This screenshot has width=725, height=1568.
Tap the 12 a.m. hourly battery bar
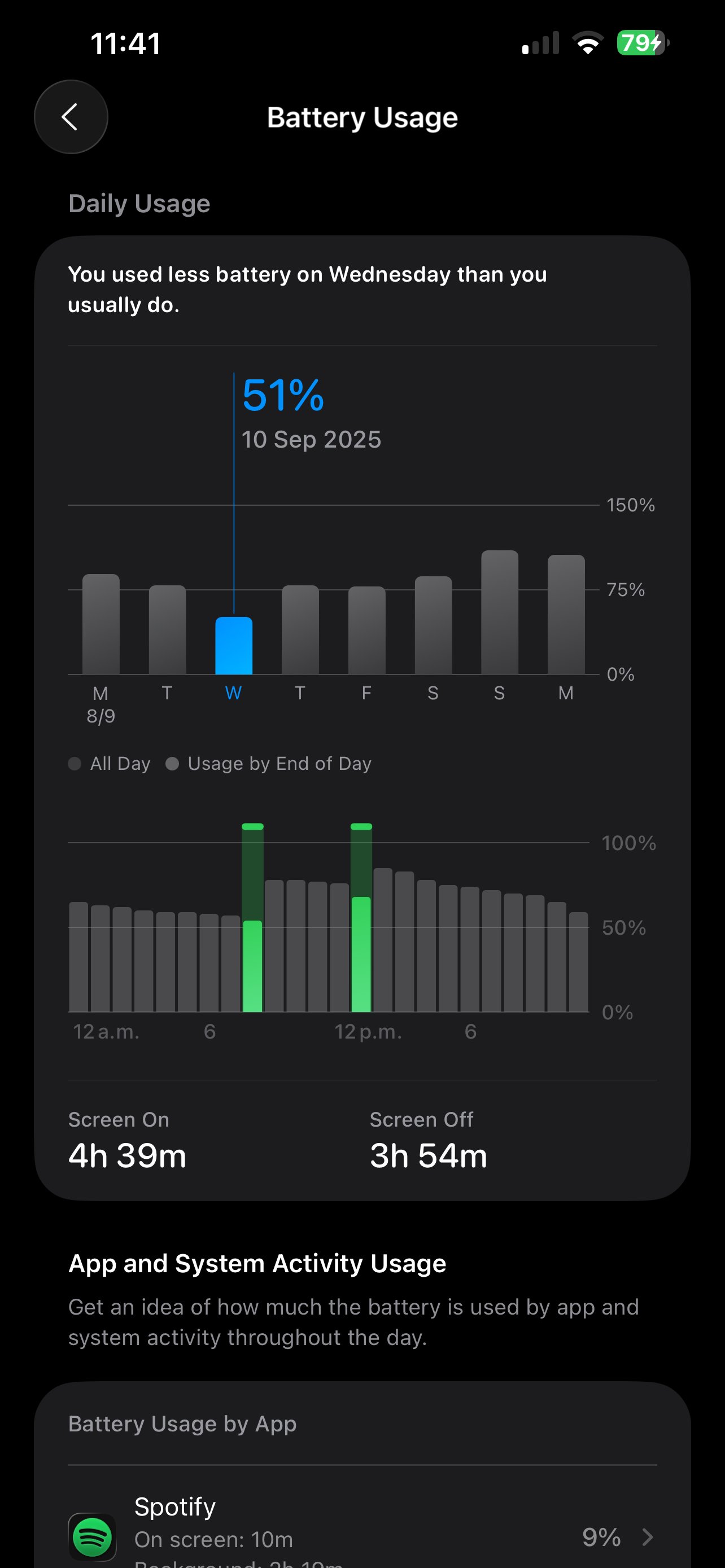(x=78, y=957)
